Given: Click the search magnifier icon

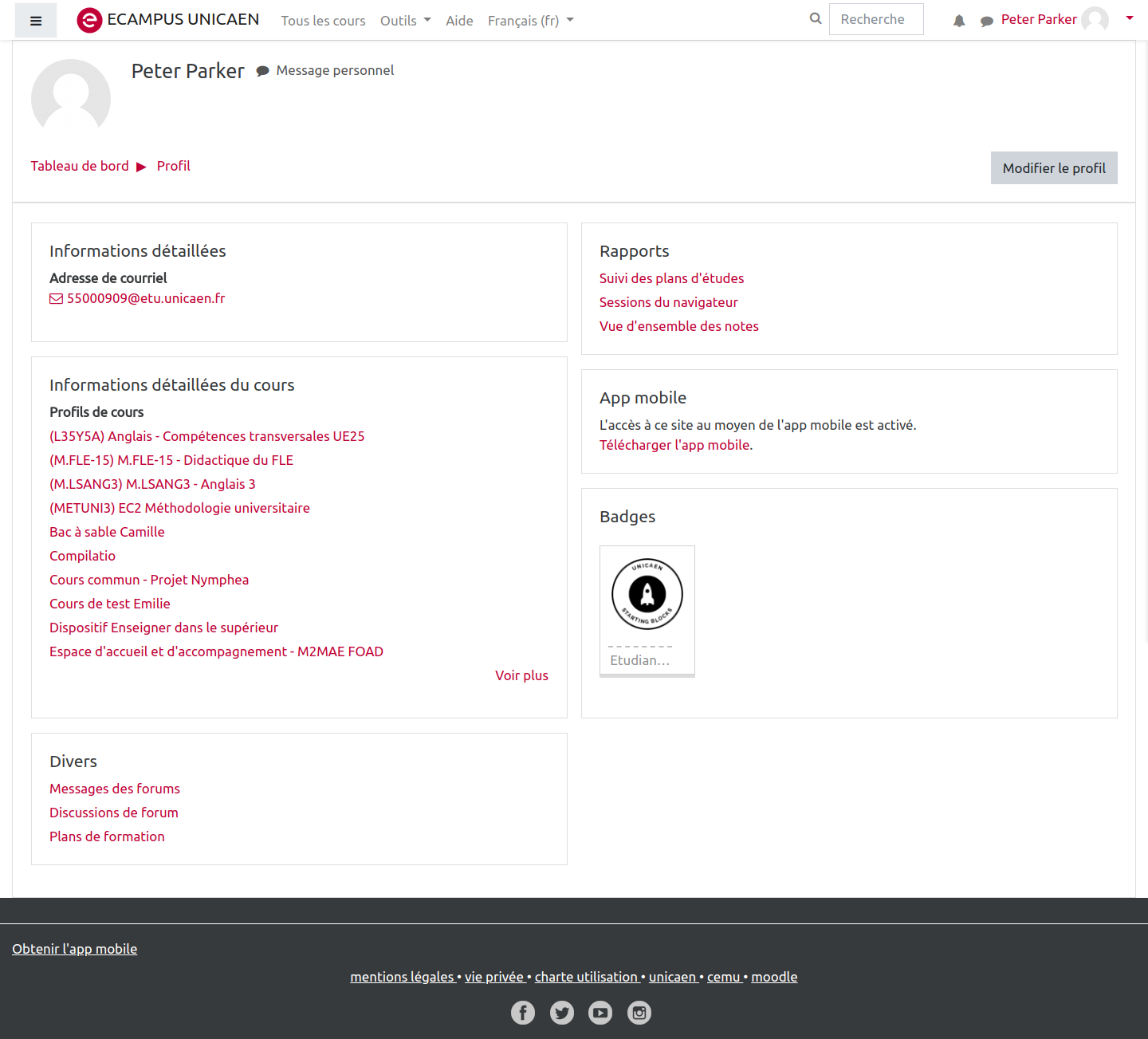Looking at the screenshot, I should pos(815,18).
